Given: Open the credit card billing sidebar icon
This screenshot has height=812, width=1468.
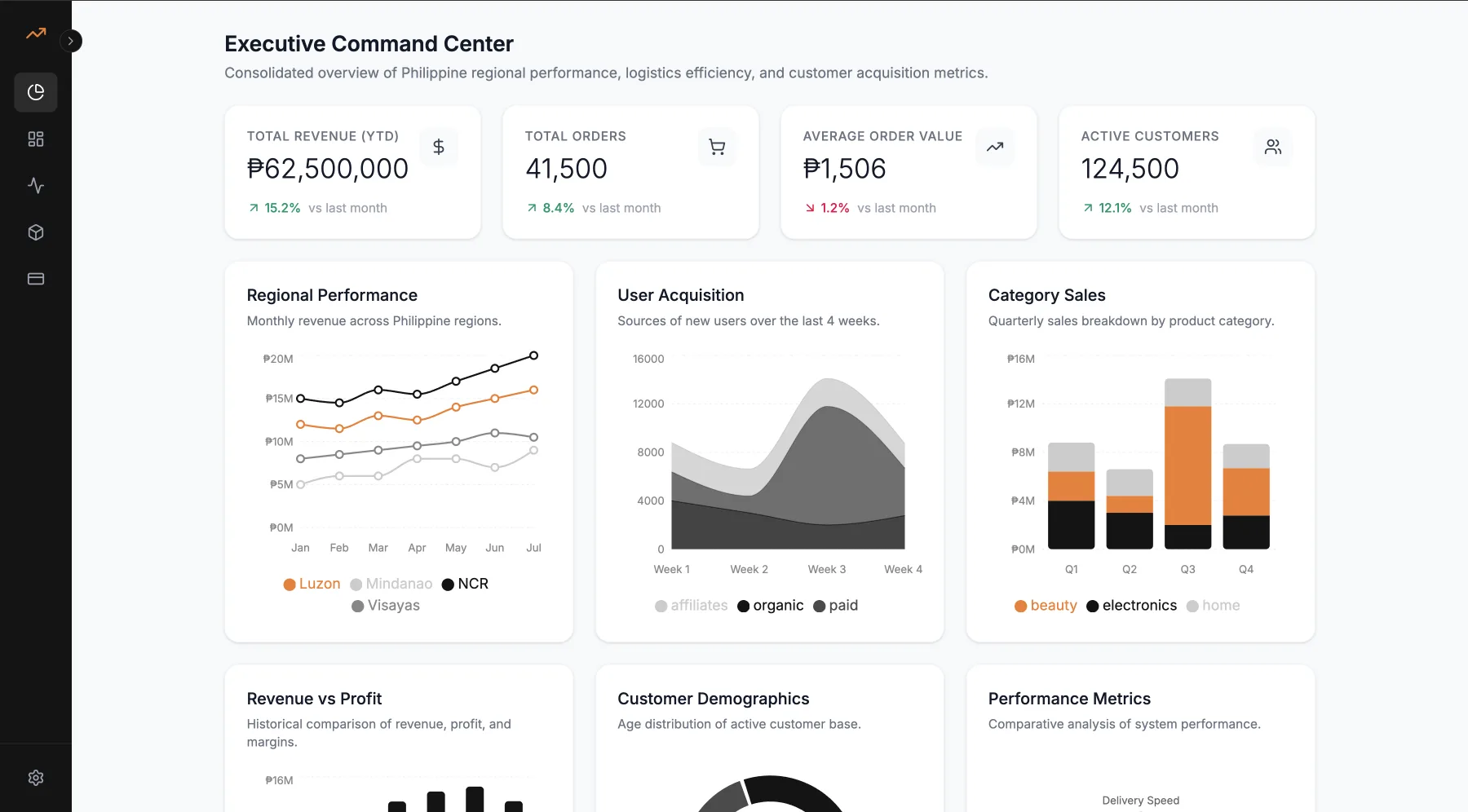Looking at the screenshot, I should (36, 279).
